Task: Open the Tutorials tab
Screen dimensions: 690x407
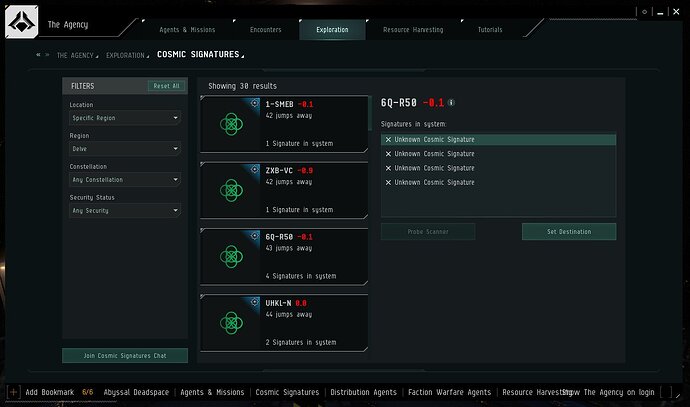Action: coord(490,29)
